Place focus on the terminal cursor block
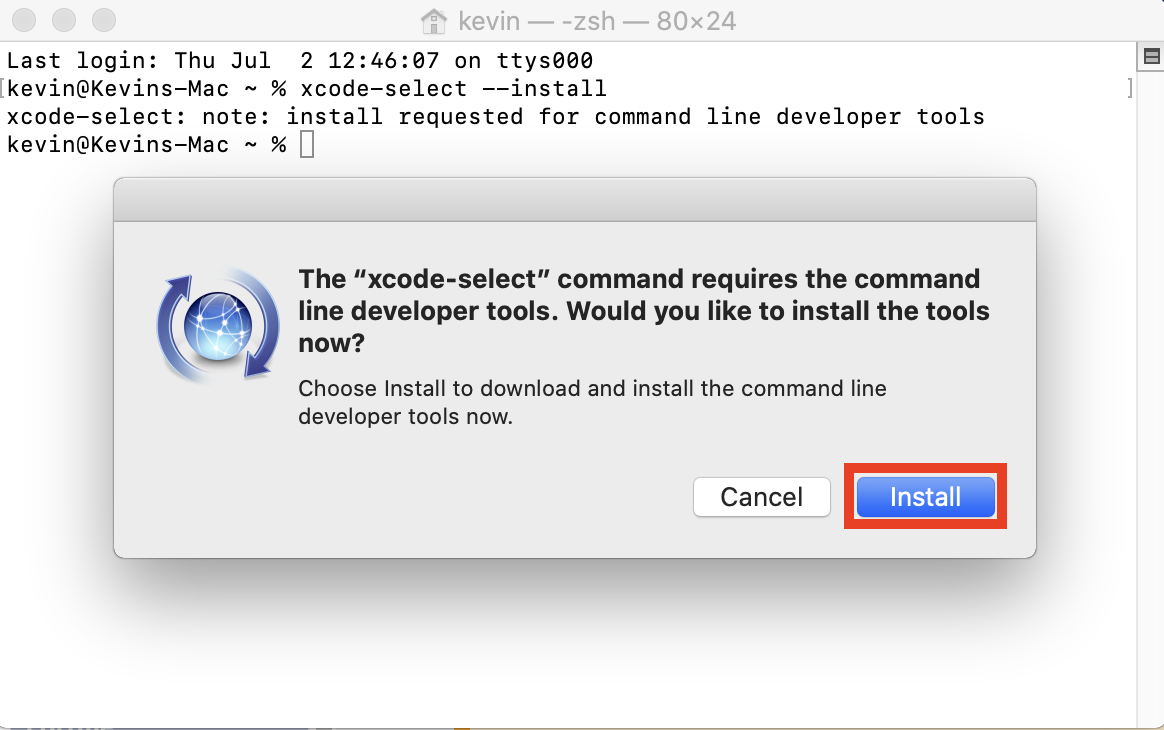Screen dimensions: 1164x730 tap(307, 144)
